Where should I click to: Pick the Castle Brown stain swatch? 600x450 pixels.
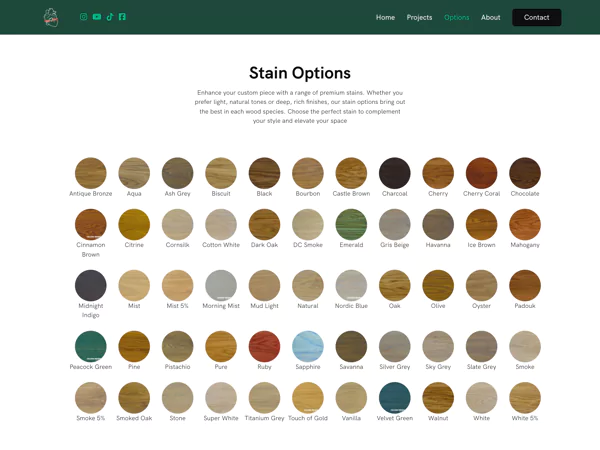(x=351, y=173)
